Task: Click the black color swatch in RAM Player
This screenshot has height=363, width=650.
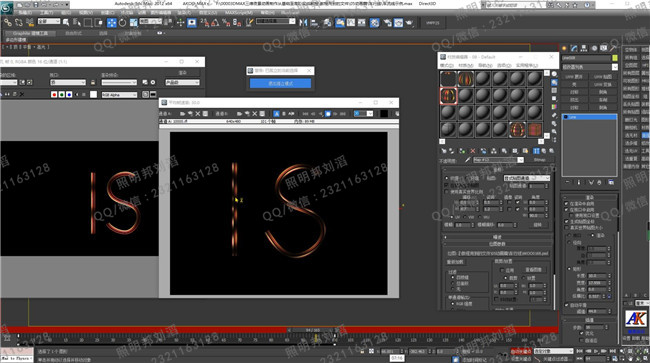Action: [384, 114]
